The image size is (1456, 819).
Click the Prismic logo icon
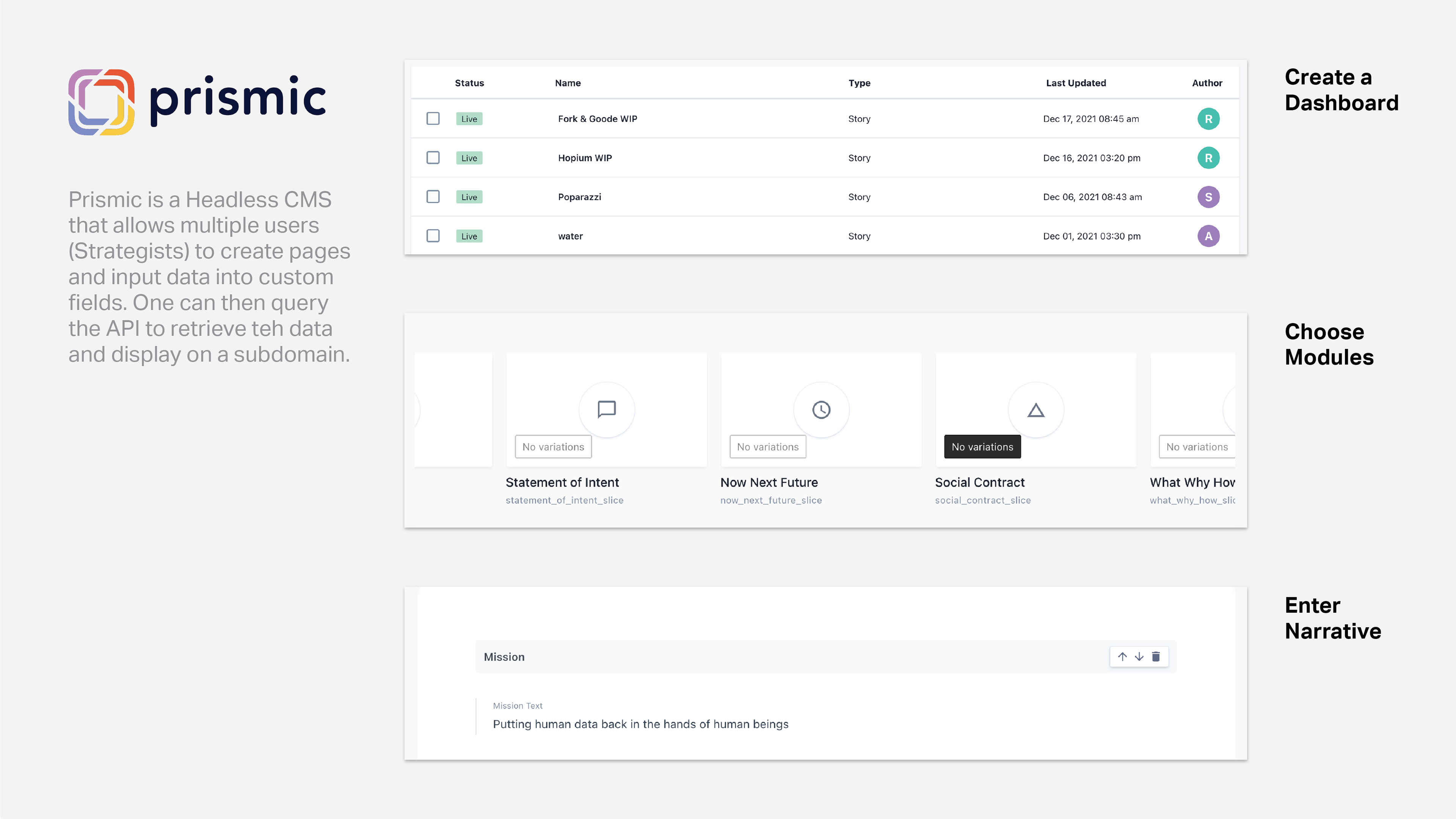point(102,102)
